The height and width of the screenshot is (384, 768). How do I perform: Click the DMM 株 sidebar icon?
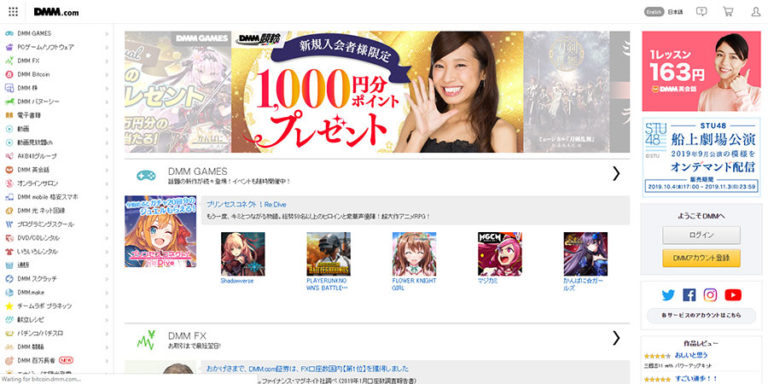point(9,88)
